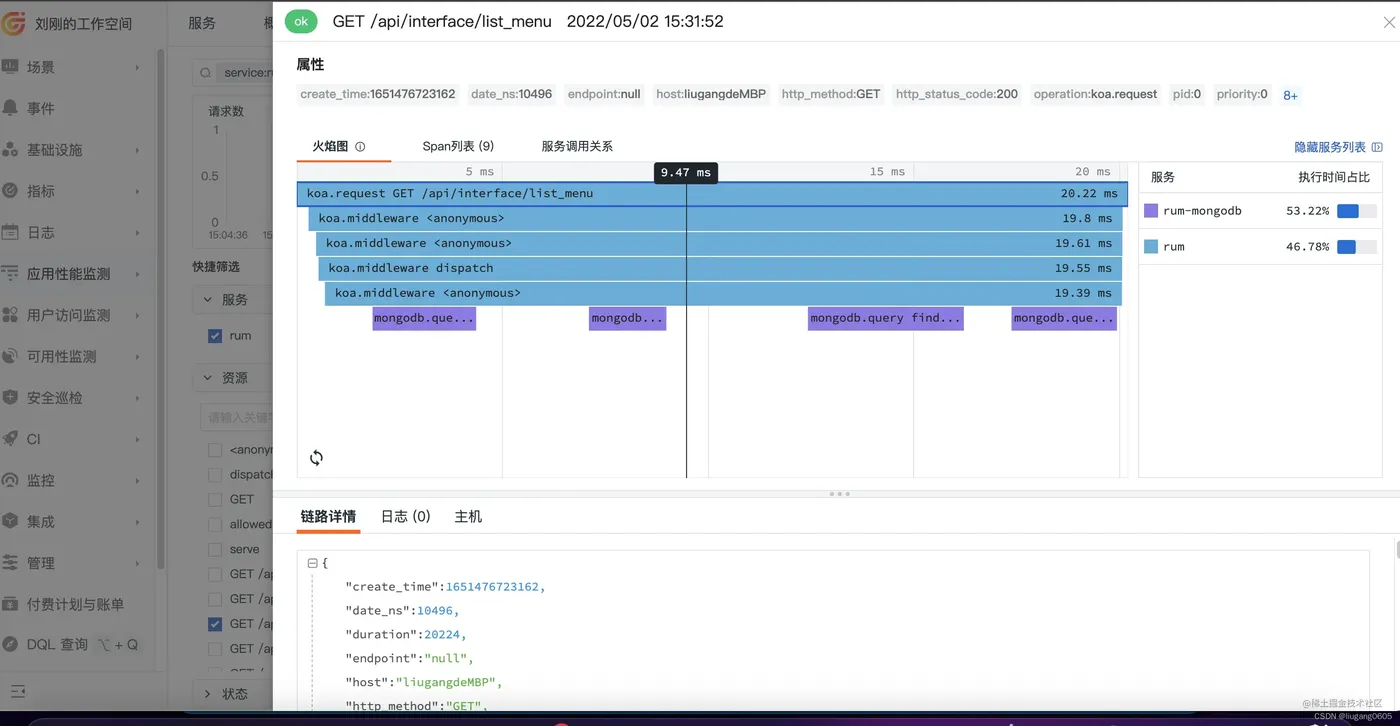Open the 服务调用关系 tab
Viewport: 1400px width, 726px height.
(x=577, y=146)
